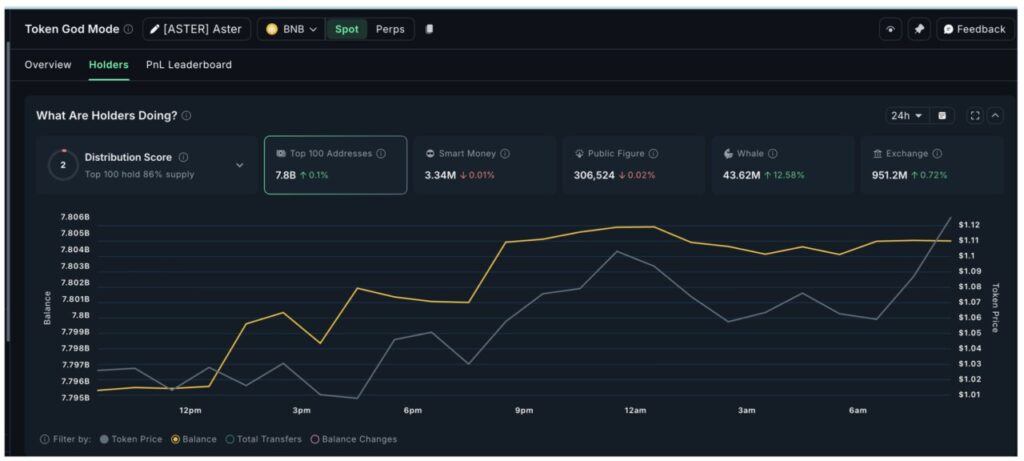Open the 24h timeframe dropdown

(x=907, y=116)
